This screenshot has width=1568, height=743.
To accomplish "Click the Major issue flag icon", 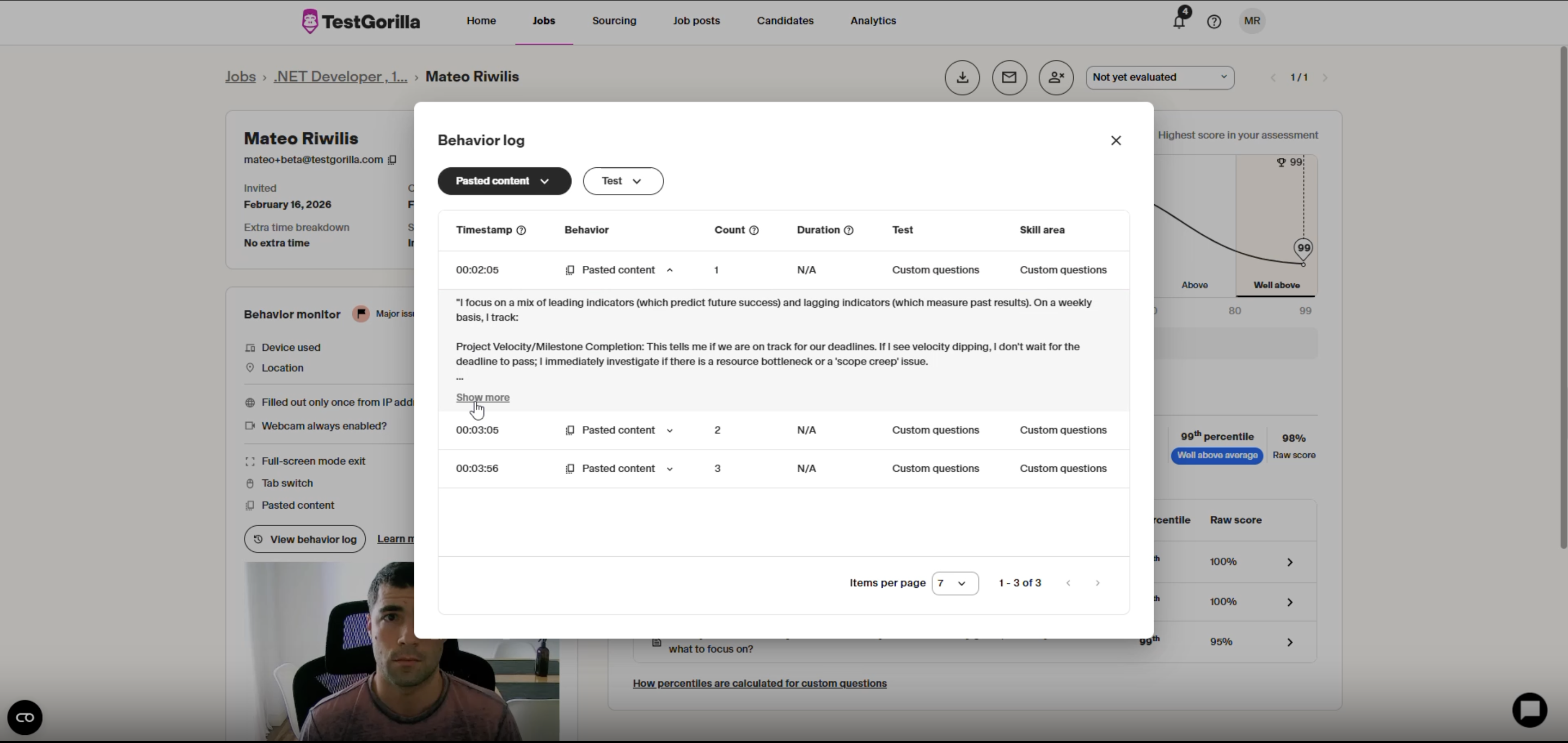I will (x=361, y=314).
